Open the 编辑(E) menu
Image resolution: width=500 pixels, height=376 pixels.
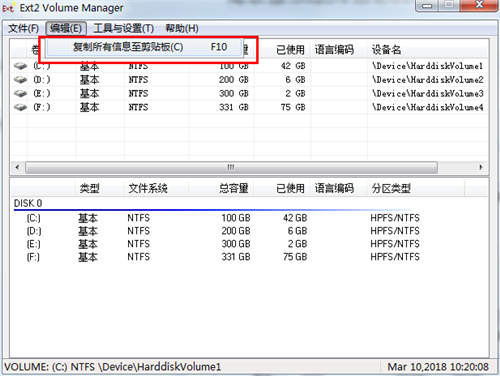[66, 28]
